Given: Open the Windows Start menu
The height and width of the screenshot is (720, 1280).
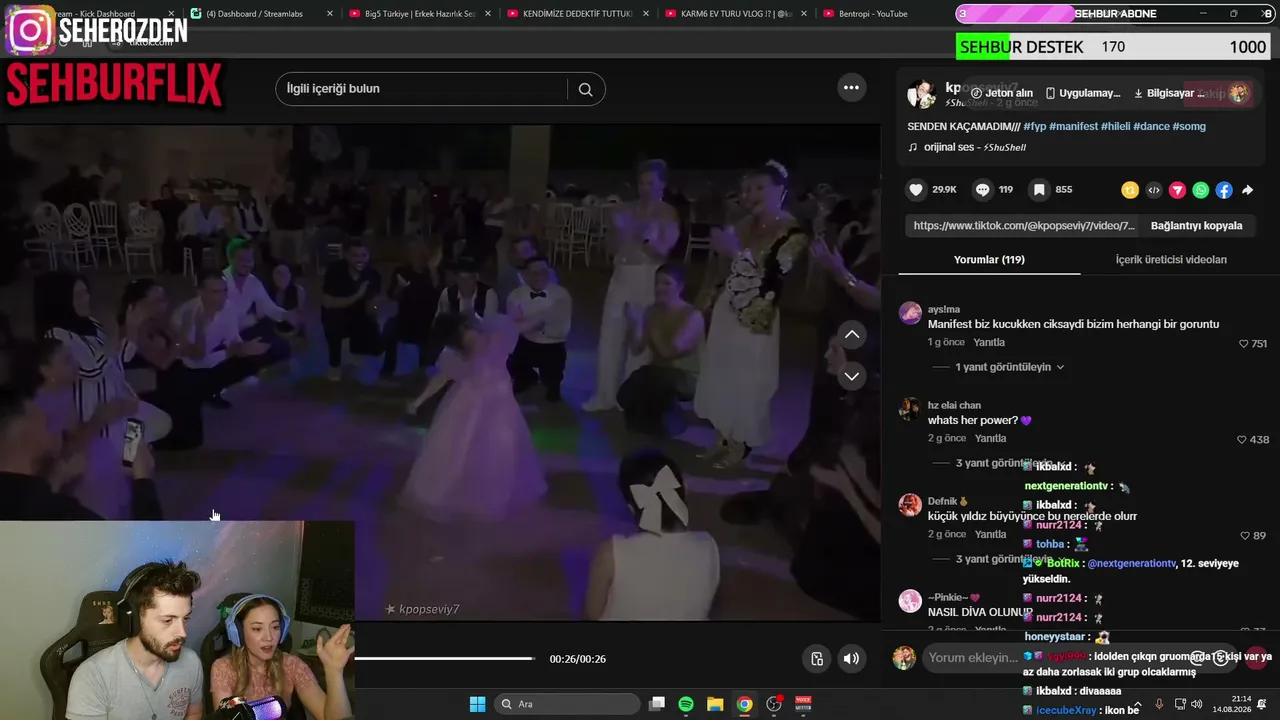Looking at the screenshot, I should click(477, 704).
